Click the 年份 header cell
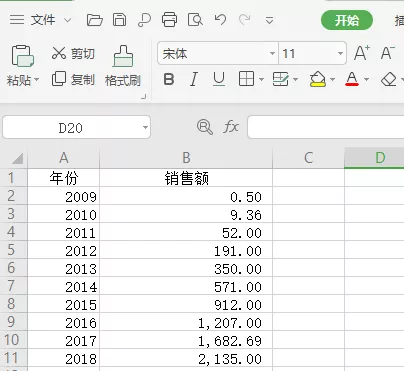The height and width of the screenshot is (371, 404). coord(64,178)
